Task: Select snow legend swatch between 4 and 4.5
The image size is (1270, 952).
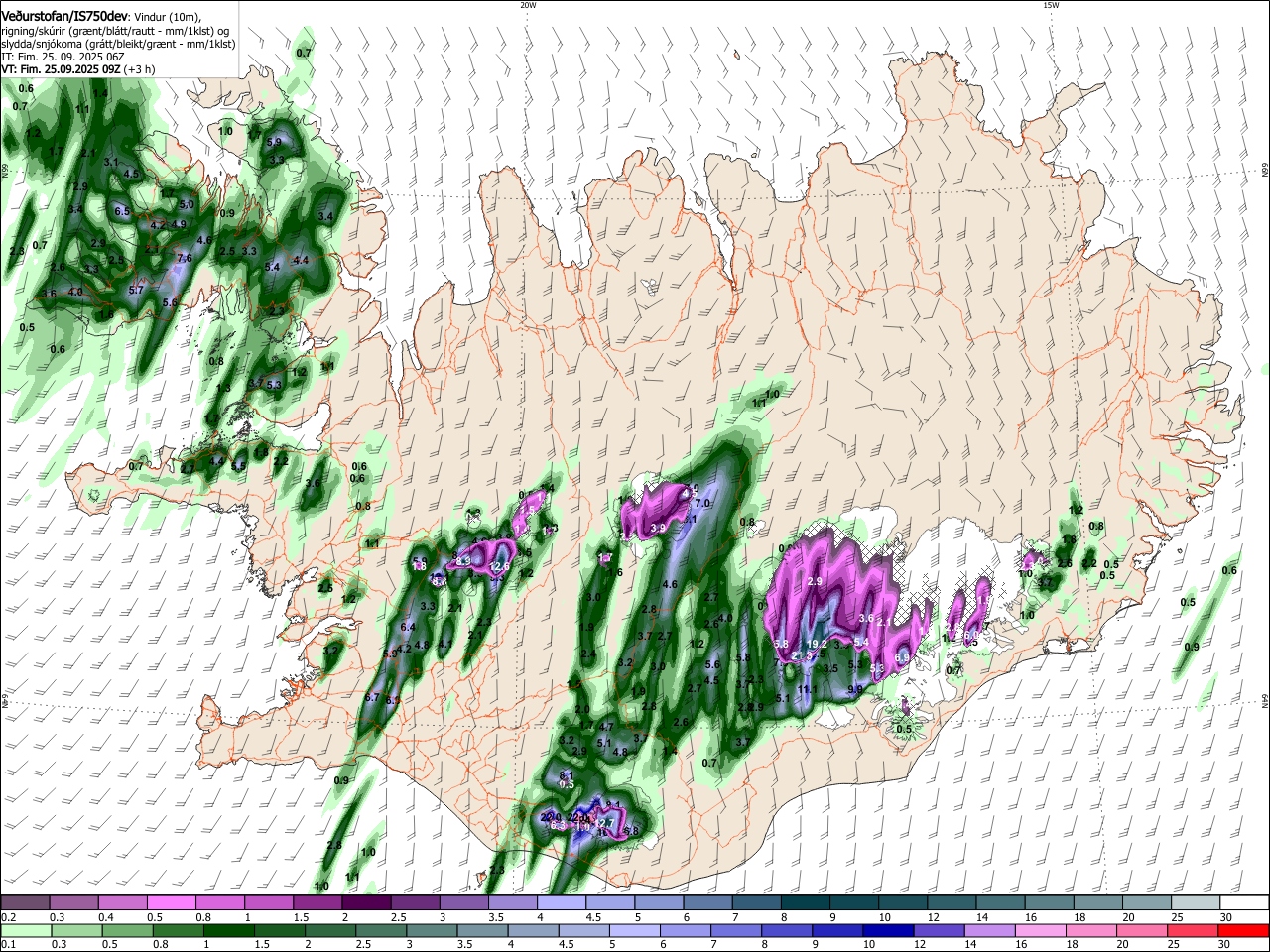Action: 561,903
